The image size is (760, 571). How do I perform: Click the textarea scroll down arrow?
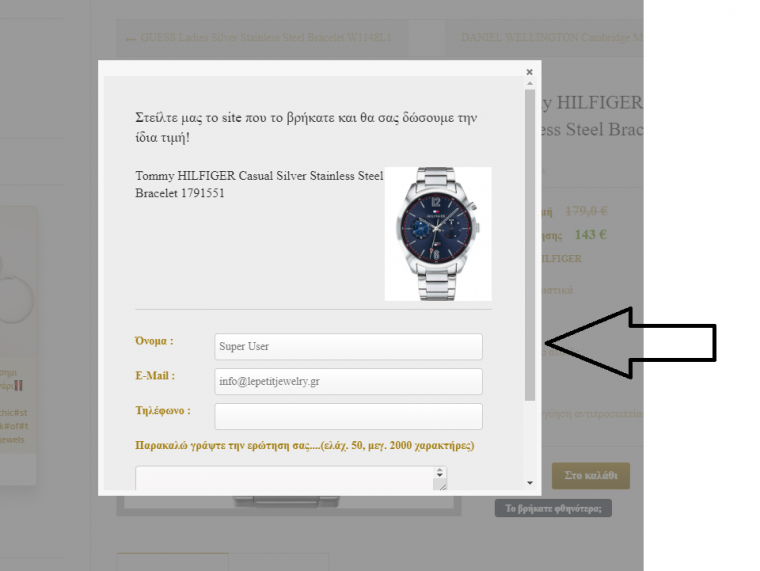[x=440, y=475]
